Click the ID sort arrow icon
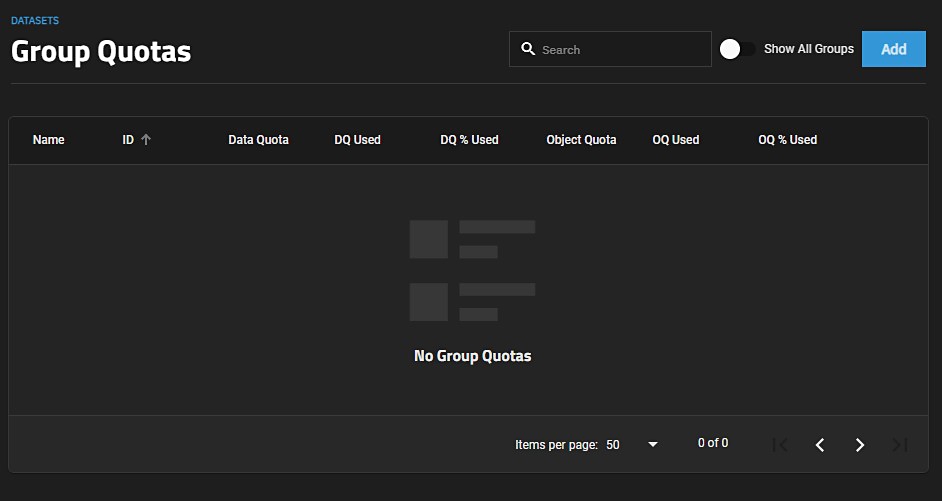 tap(146, 140)
